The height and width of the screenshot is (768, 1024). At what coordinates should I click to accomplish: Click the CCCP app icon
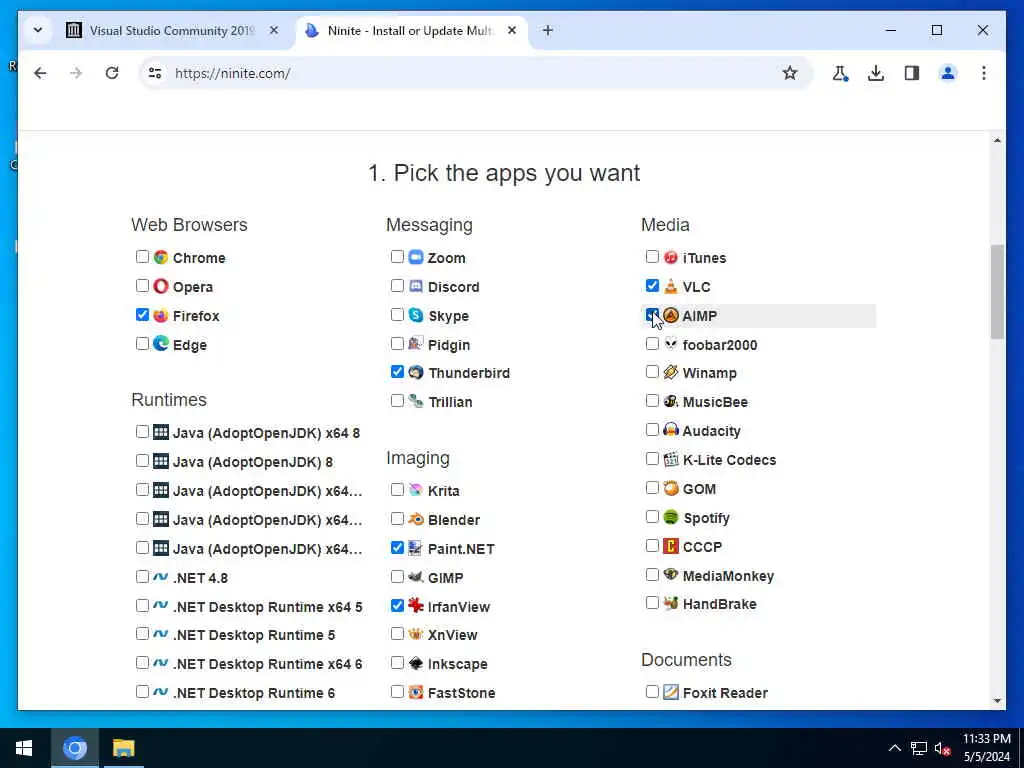click(x=671, y=546)
